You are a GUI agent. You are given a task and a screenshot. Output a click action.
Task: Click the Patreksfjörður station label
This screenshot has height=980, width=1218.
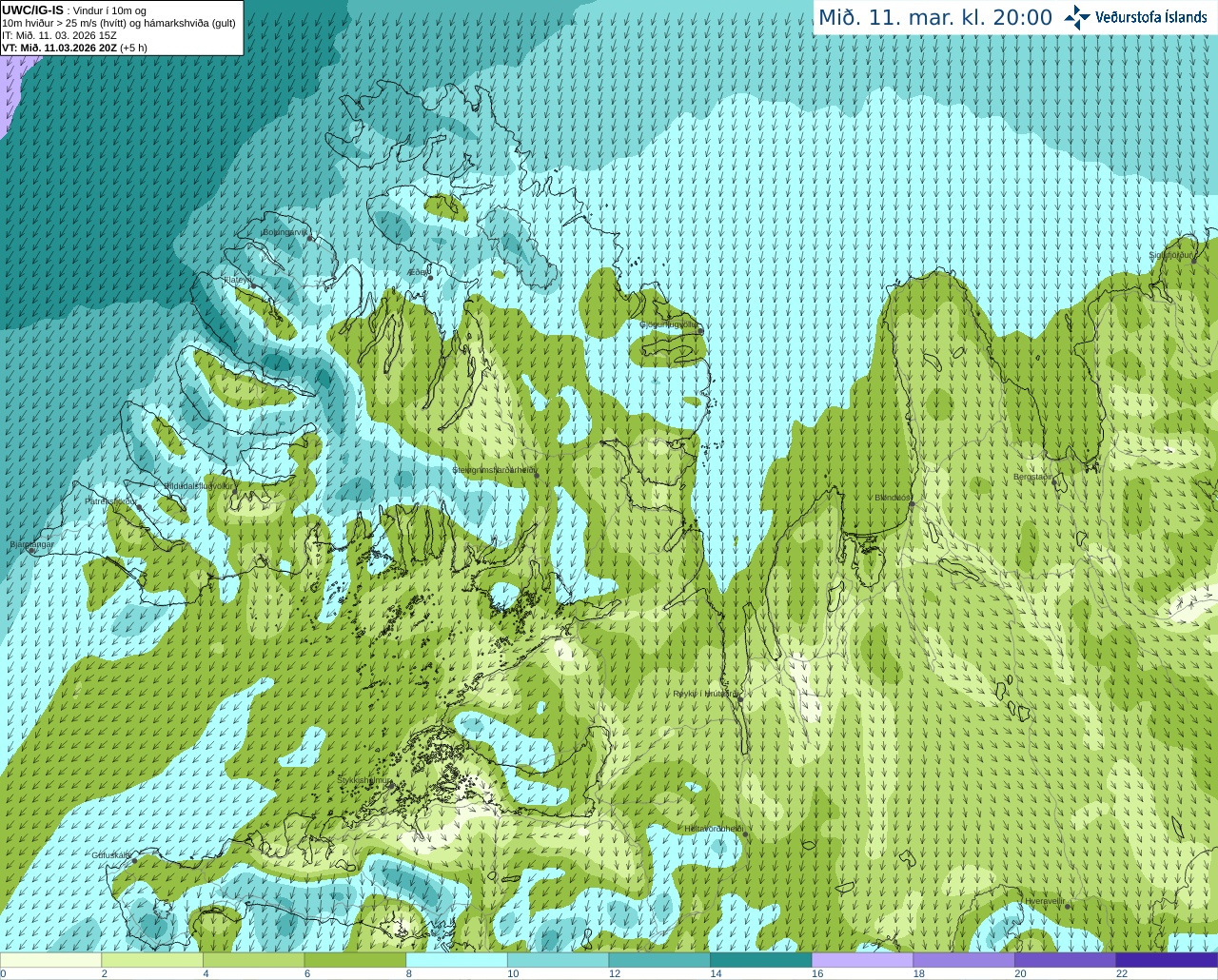tap(111, 500)
